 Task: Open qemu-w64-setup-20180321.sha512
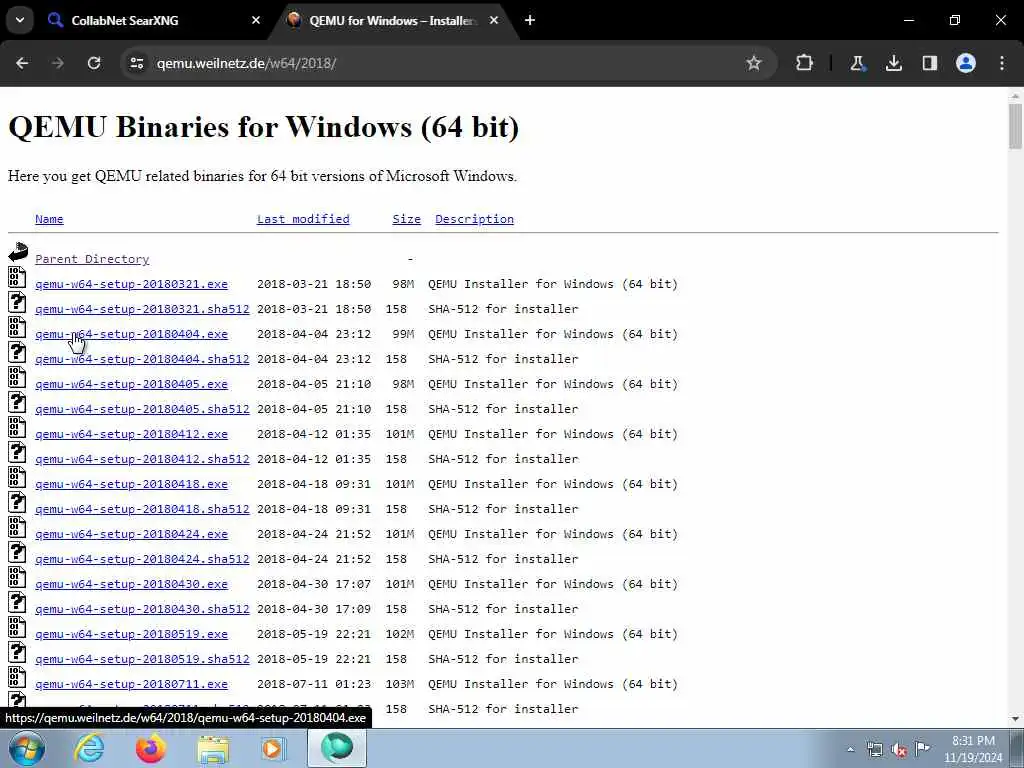click(142, 309)
